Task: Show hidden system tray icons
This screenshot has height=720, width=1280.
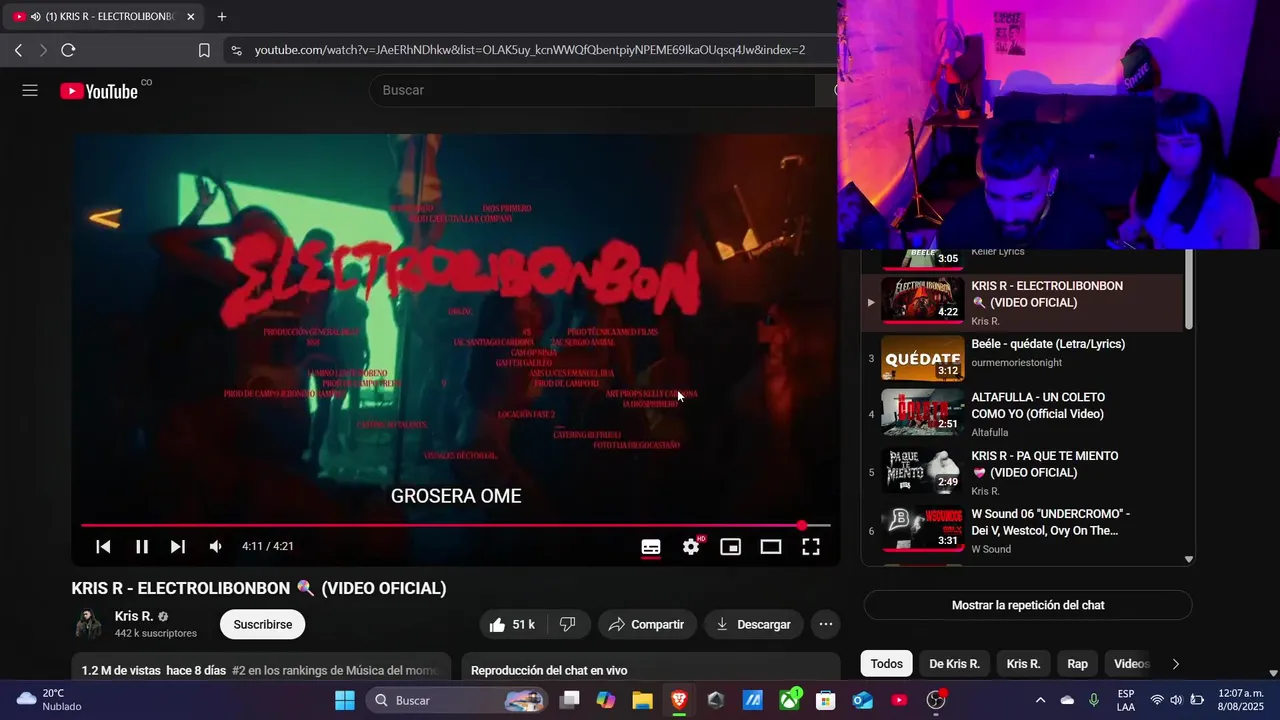Action: (x=1040, y=700)
